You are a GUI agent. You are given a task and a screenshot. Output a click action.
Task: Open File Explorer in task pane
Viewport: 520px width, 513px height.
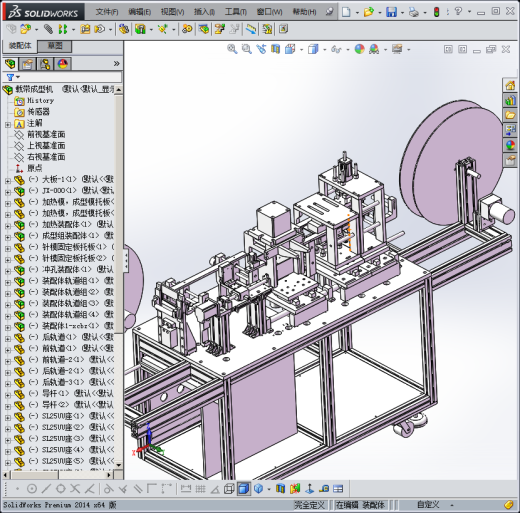pyautogui.click(x=510, y=115)
